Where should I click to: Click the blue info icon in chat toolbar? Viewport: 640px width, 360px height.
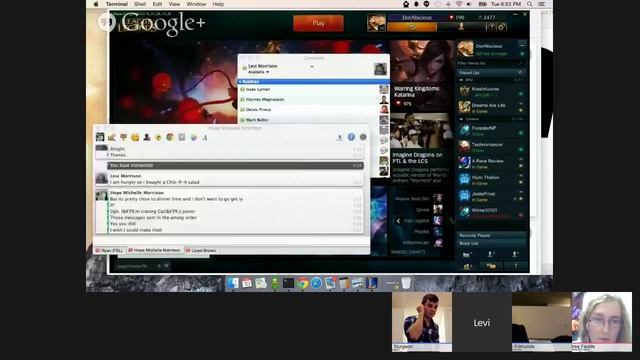351,137
